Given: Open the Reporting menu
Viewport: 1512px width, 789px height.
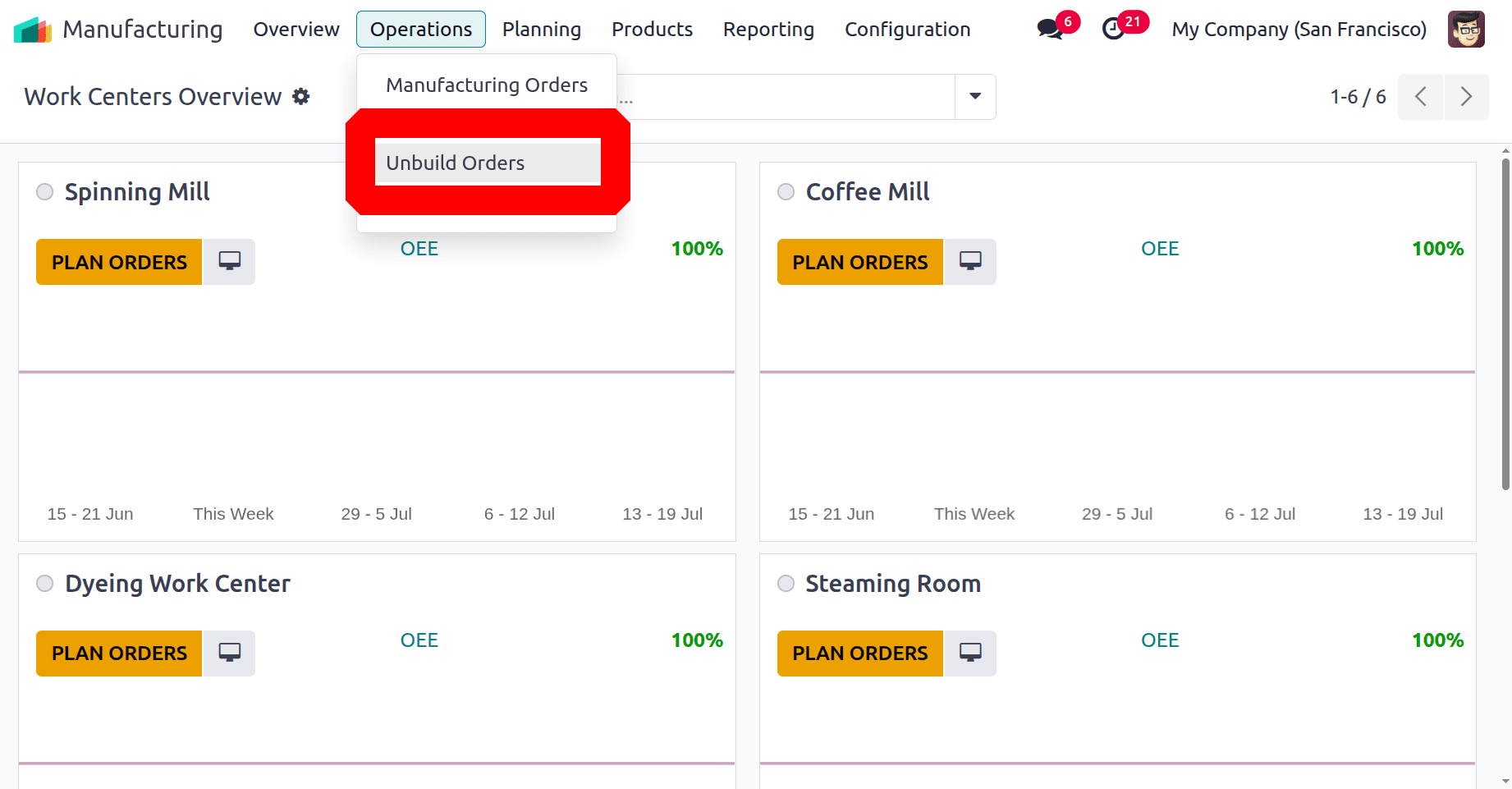Looking at the screenshot, I should 768,30.
